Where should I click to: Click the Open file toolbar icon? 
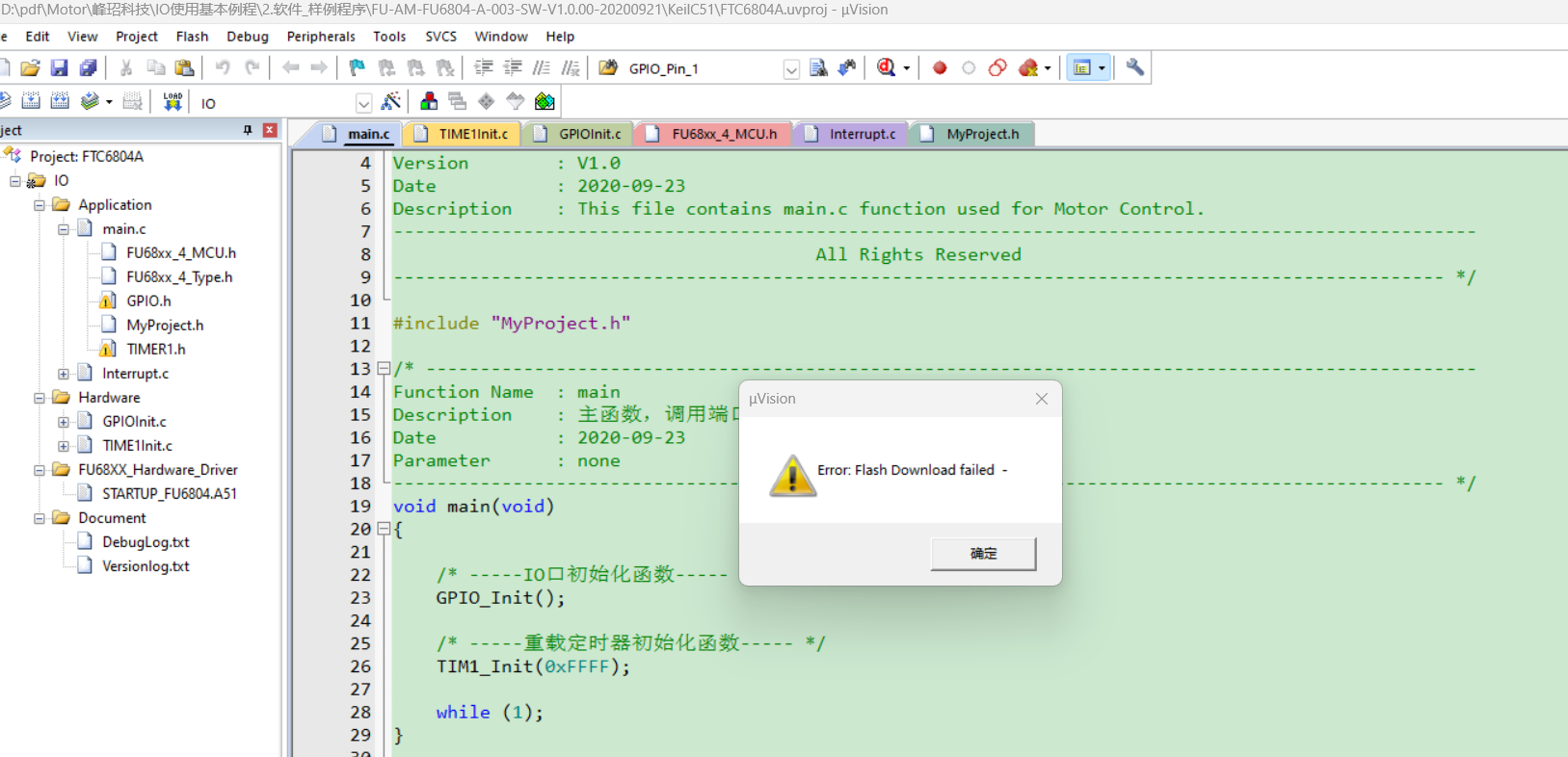pos(30,67)
